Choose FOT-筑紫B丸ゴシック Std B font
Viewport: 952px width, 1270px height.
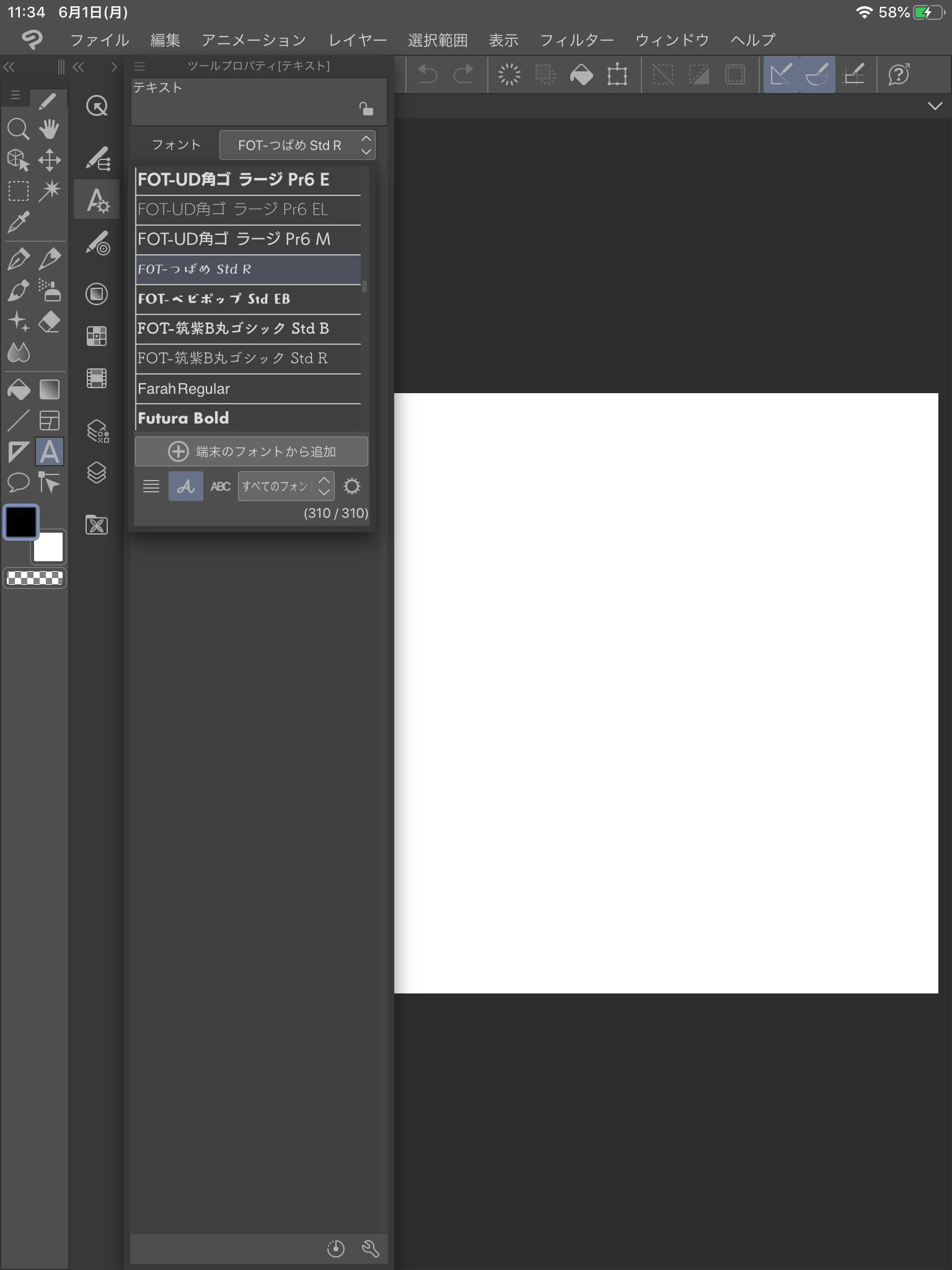coord(248,329)
